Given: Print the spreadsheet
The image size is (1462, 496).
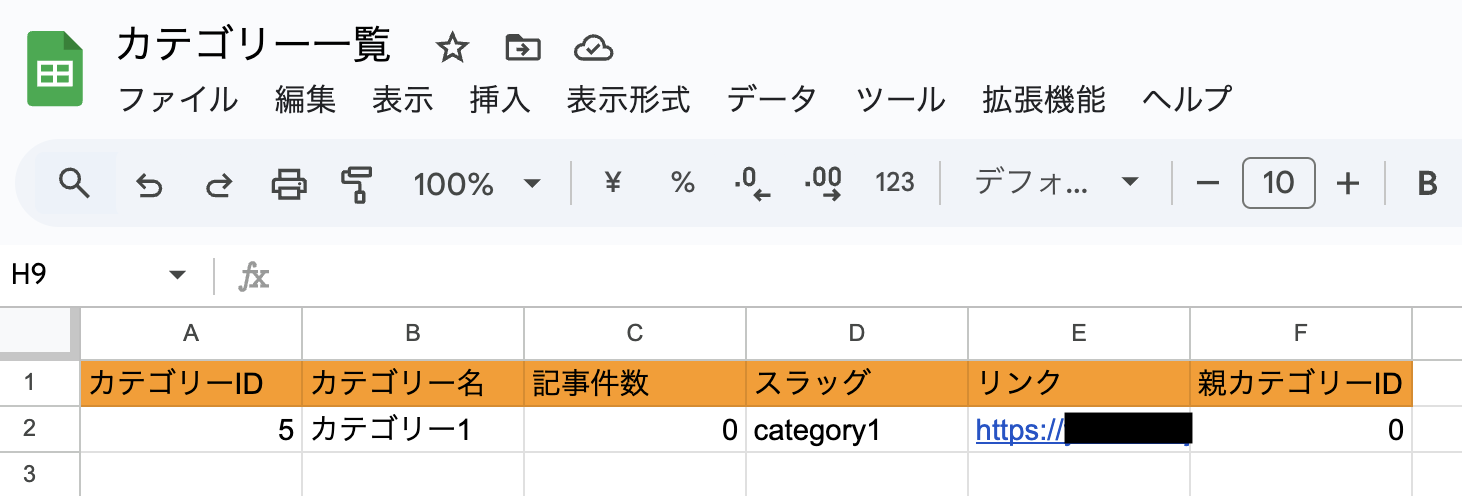Looking at the screenshot, I should click(289, 183).
